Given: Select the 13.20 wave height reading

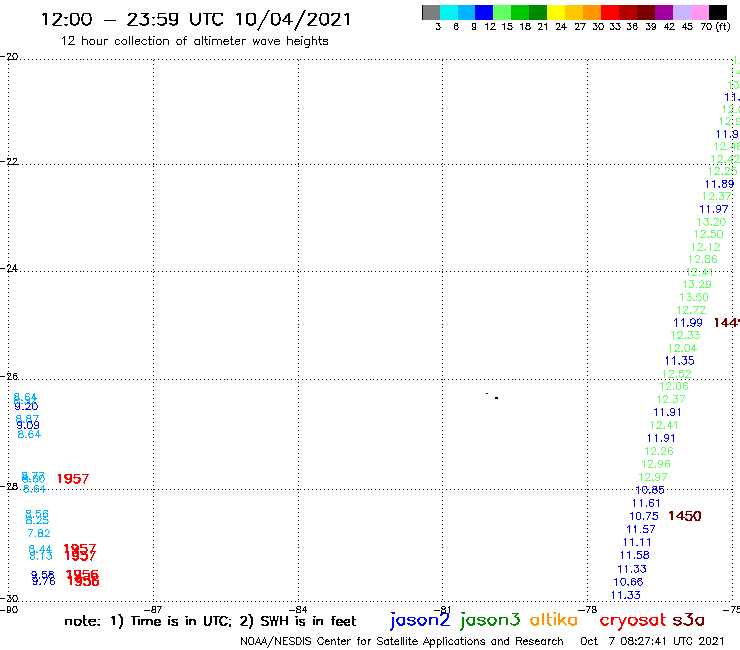Looking at the screenshot, I should 711,222.
